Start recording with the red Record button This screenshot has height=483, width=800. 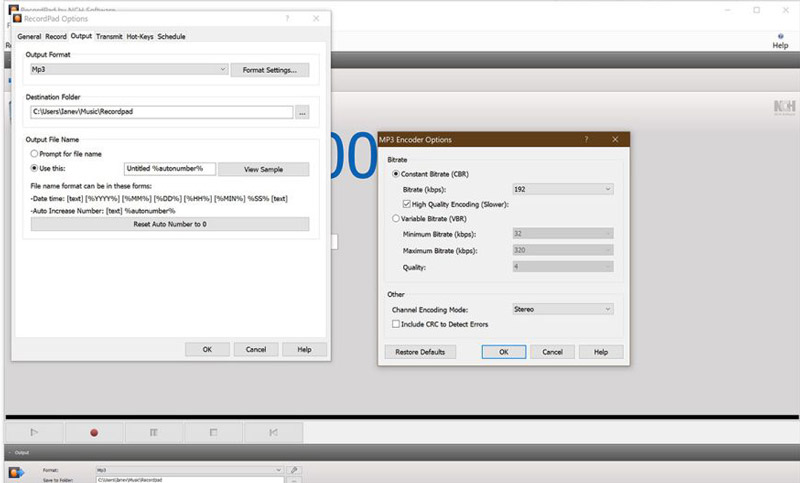pyautogui.click(x=94, y=433)
